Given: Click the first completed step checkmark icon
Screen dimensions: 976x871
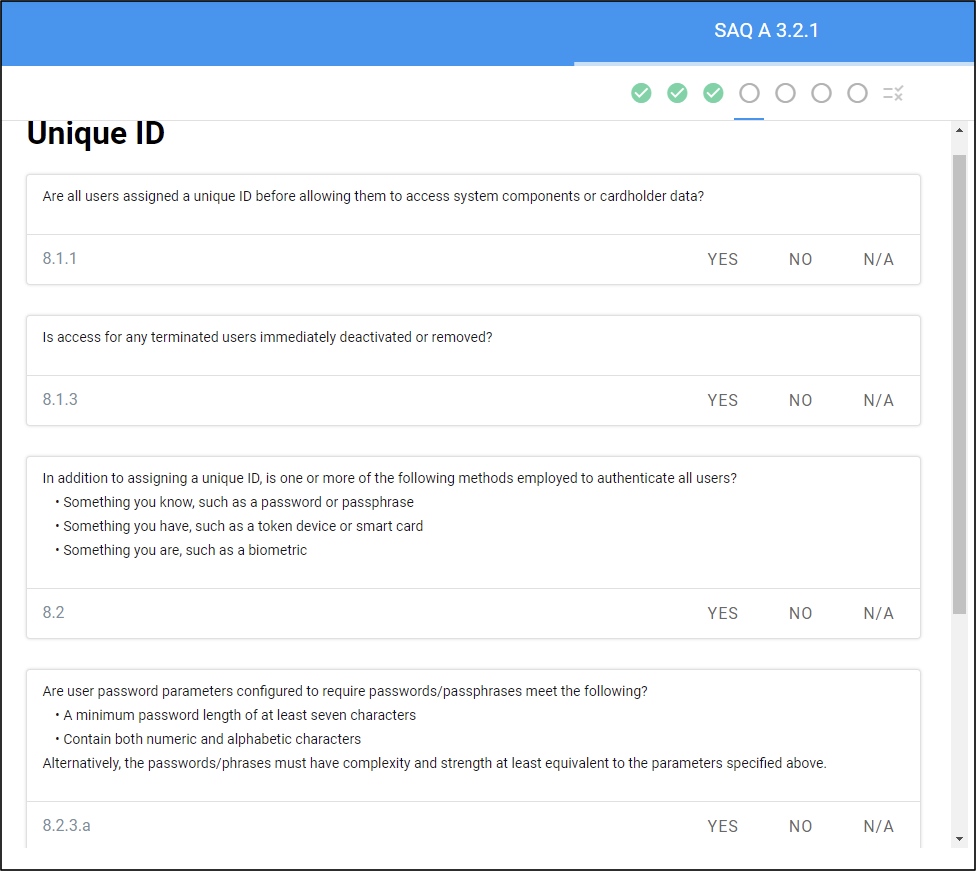Looking at the screenshot, I should point(641,93).
